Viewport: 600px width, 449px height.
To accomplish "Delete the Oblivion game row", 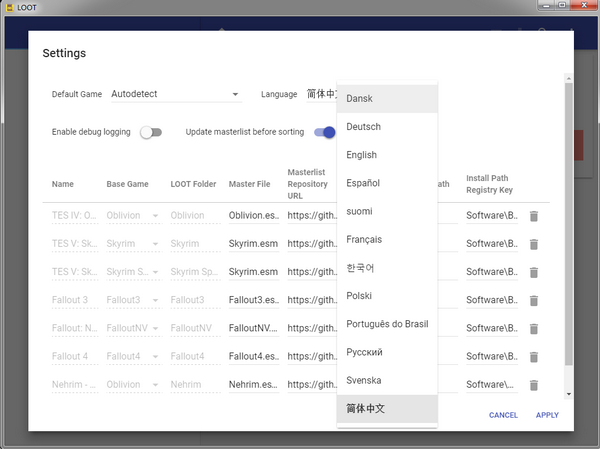I will pos(534,216).
